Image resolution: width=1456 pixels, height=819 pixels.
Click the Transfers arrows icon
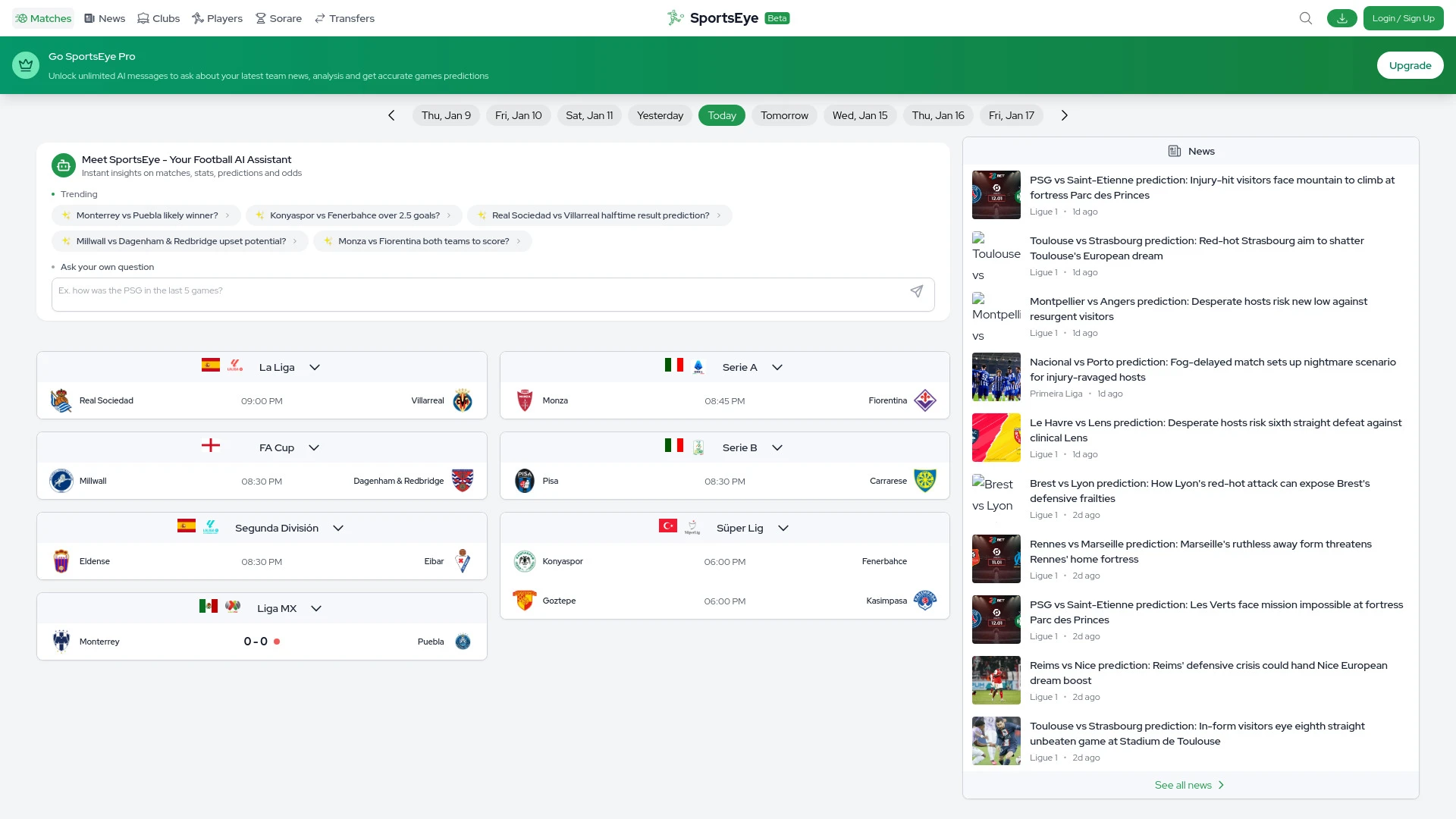pos(318,17)
